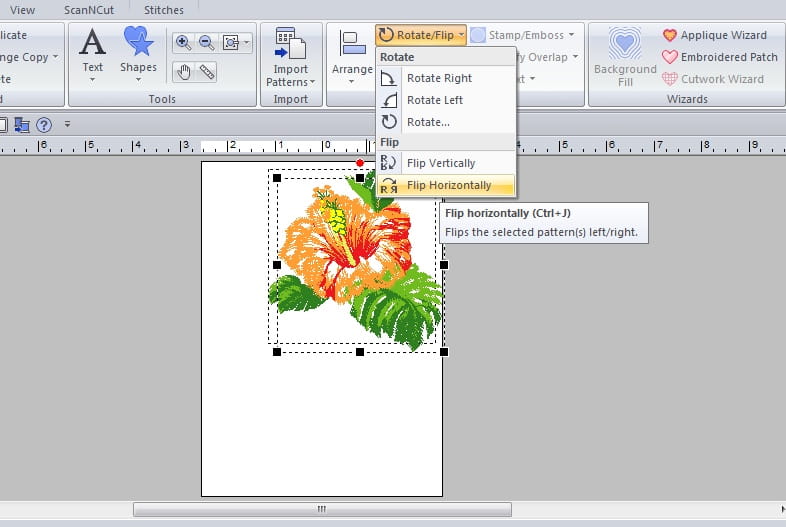Choose Flip Vertically from the menu
This screenshot has height=527, width=786.
tap(440, 163)
